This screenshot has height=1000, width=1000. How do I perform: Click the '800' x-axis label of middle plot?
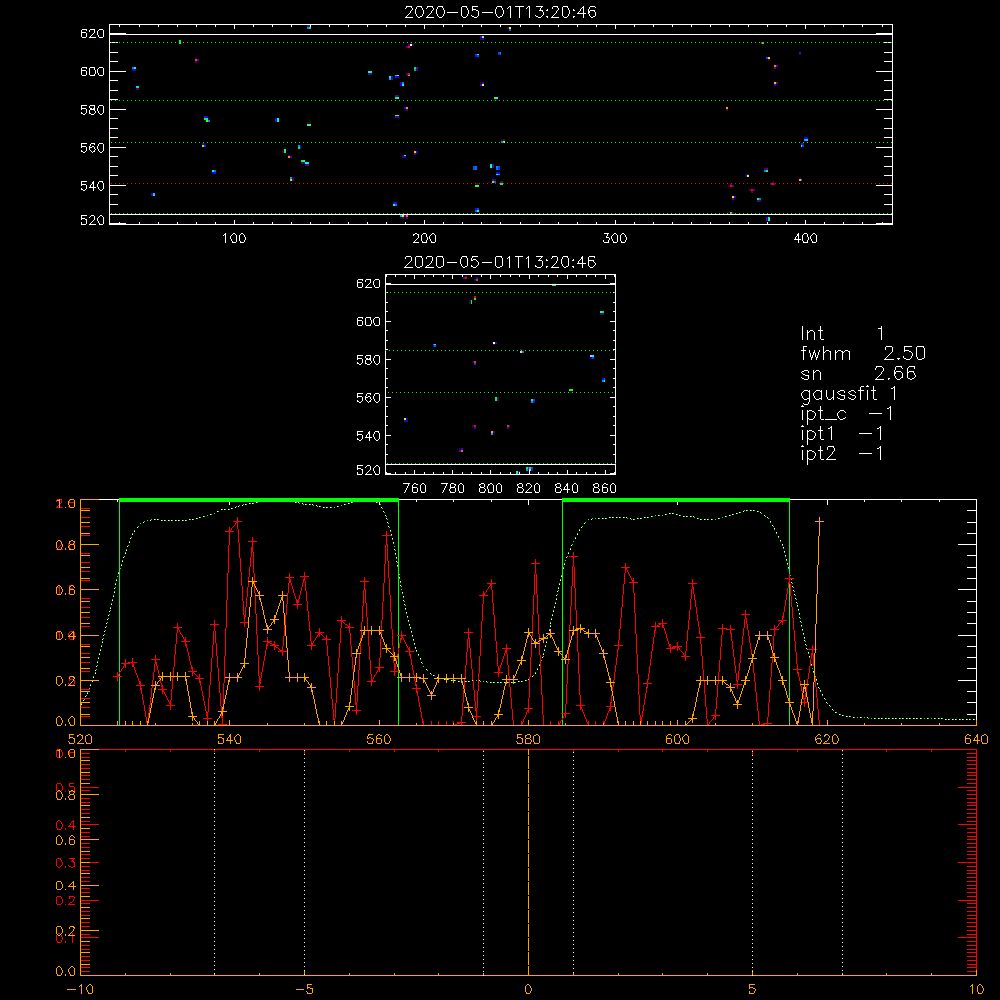[490, 489]
